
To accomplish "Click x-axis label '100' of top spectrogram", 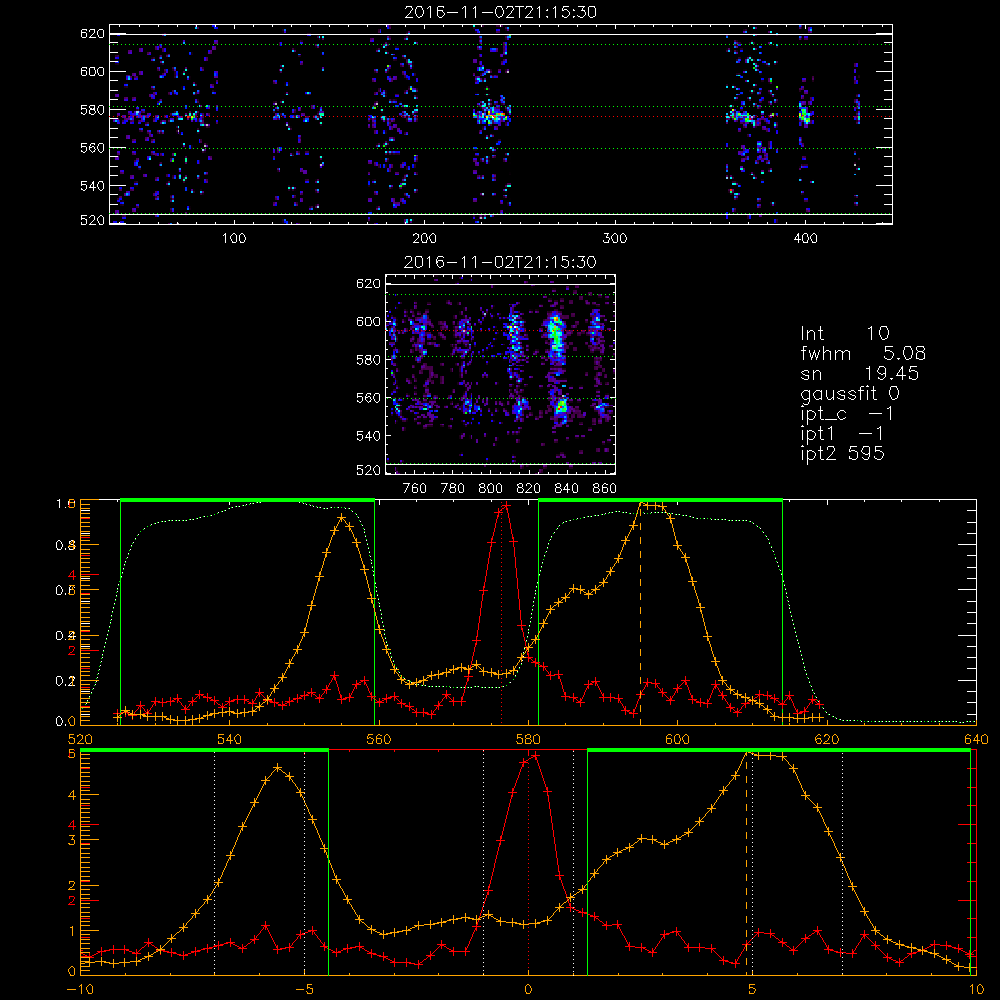I will click(x=234, y=239).
